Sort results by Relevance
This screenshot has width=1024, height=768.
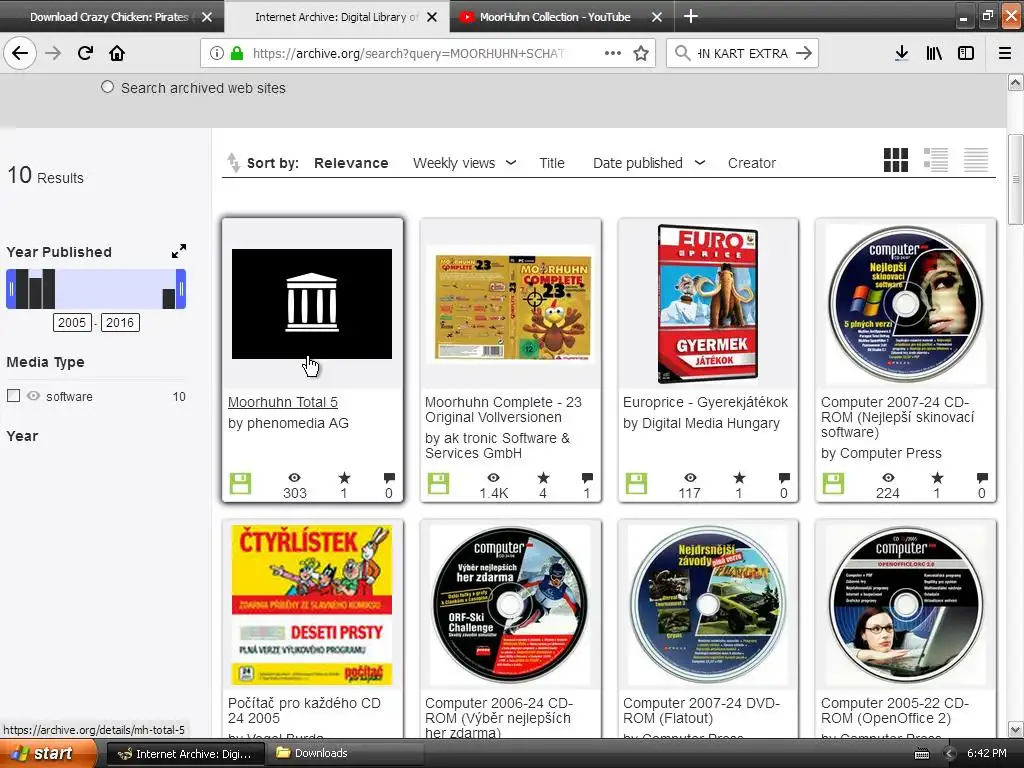coord(351,163)
